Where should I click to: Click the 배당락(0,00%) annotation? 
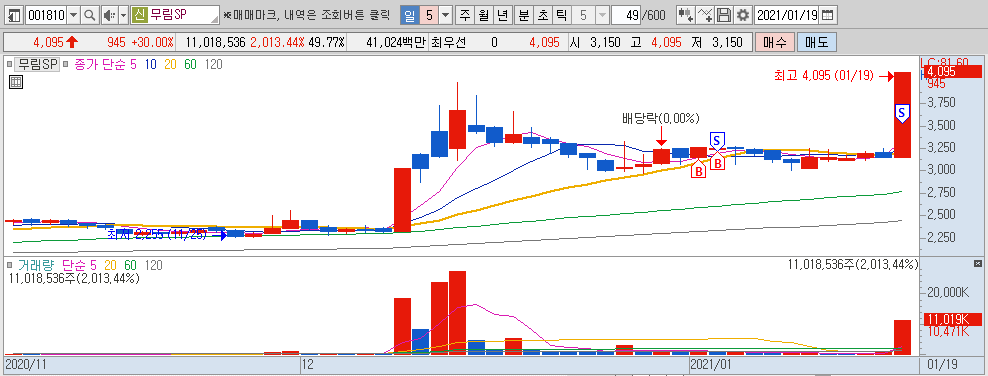(660, 118)
